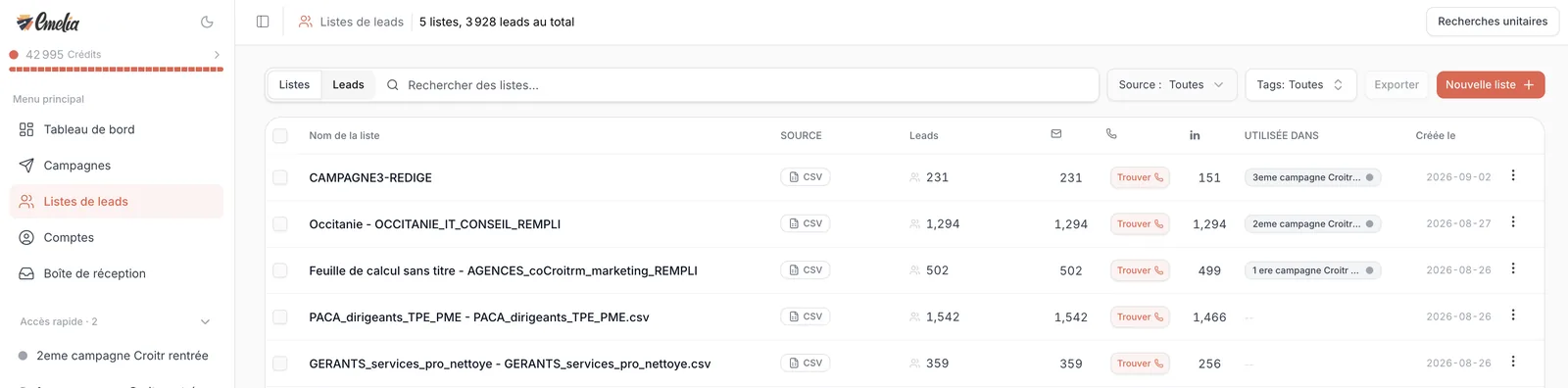Viewport: 1568px width, 388px height.
Task: Click the Emelia logo
Action: pyautogui.click(x=48, y=22)
